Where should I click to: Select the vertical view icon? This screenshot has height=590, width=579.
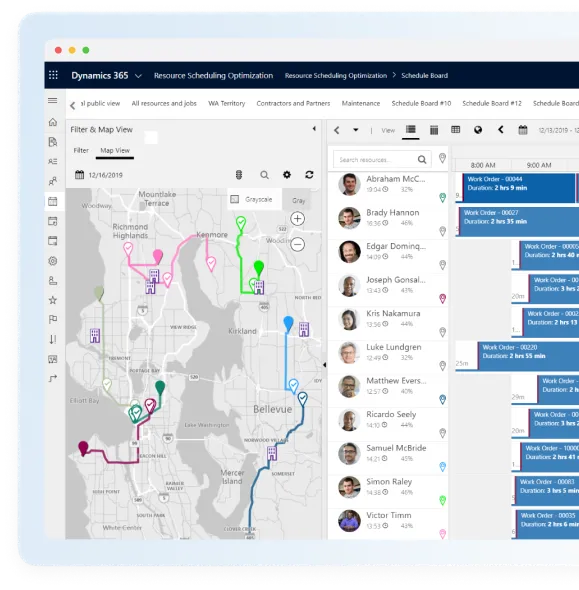[434, 130]
